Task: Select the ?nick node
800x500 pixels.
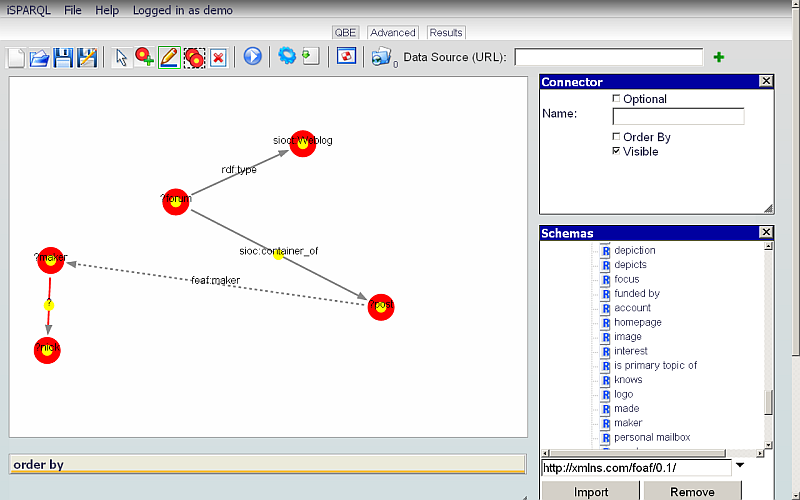Action: tap(47, 351)
